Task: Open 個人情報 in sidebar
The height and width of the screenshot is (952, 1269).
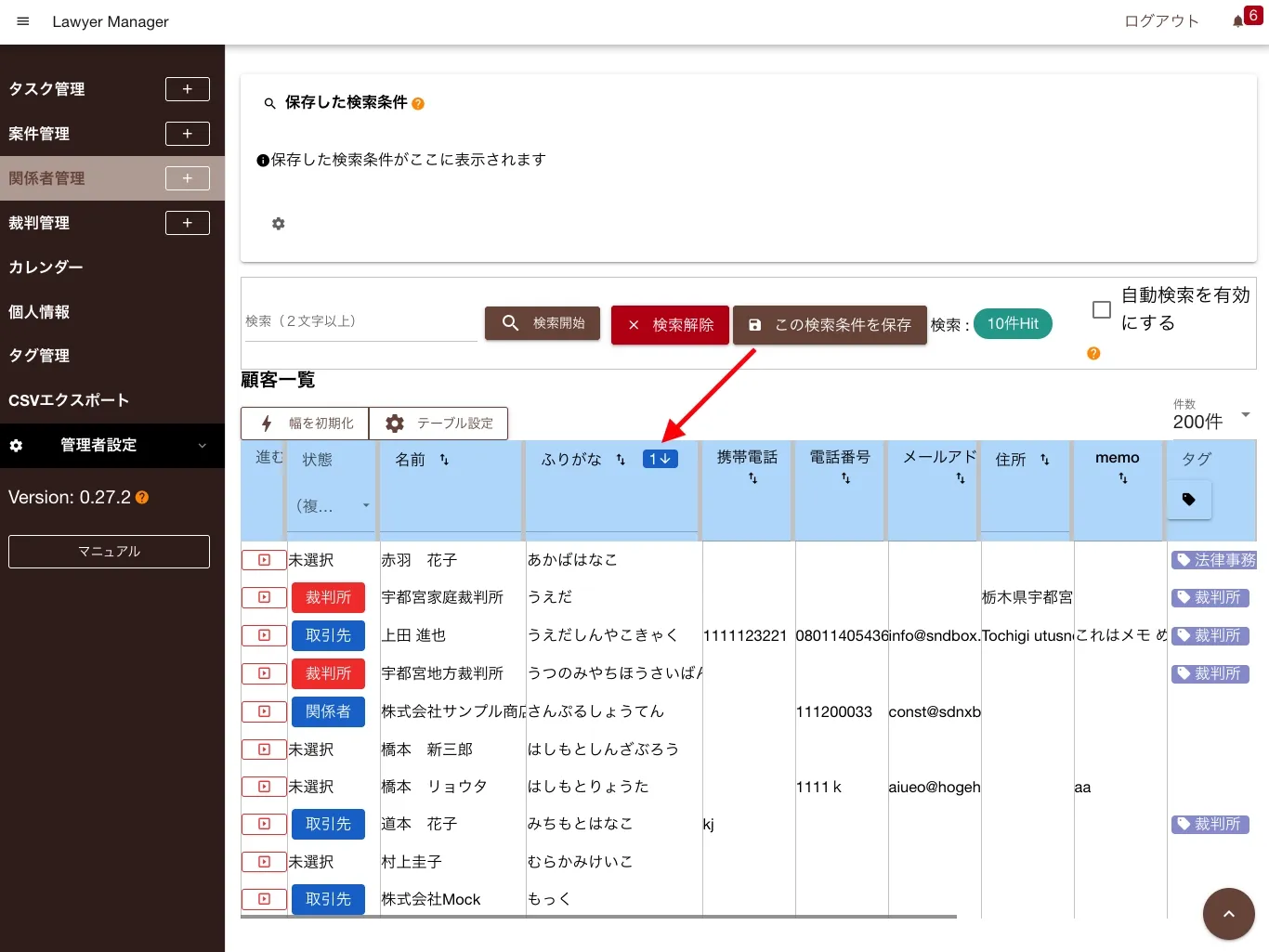Action: pos(39,312)
